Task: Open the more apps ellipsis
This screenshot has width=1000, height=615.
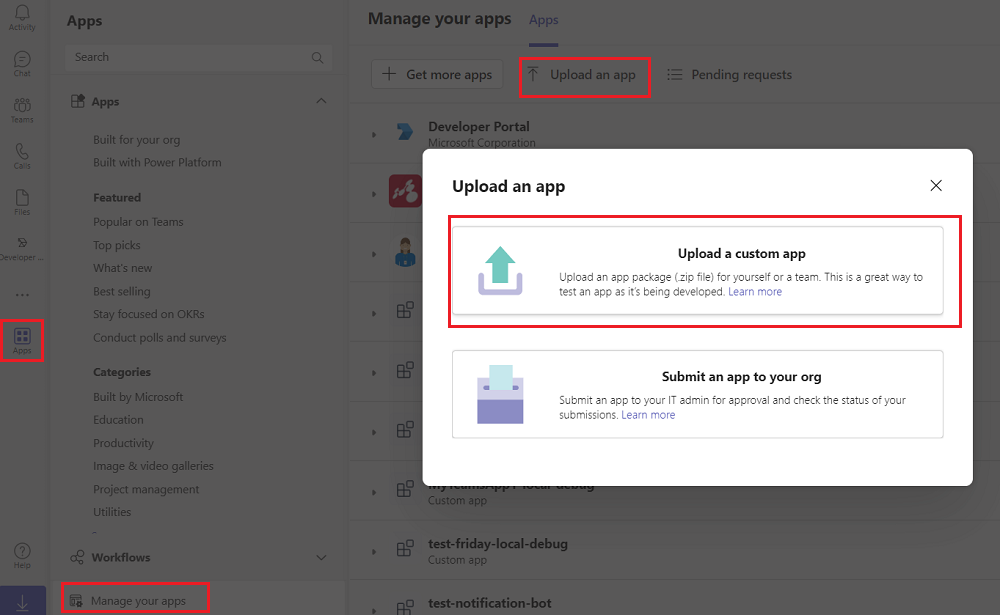Action: coord(22,295)
